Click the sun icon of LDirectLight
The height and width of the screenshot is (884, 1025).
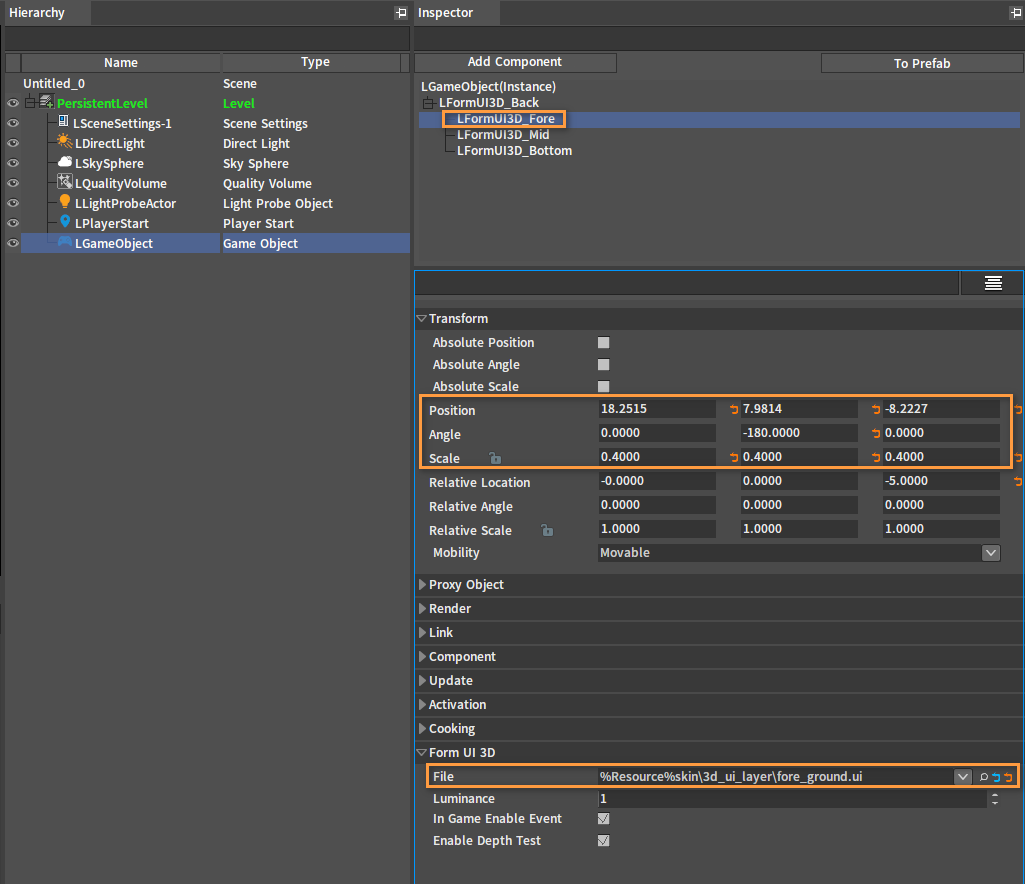[x=64, y=141]
